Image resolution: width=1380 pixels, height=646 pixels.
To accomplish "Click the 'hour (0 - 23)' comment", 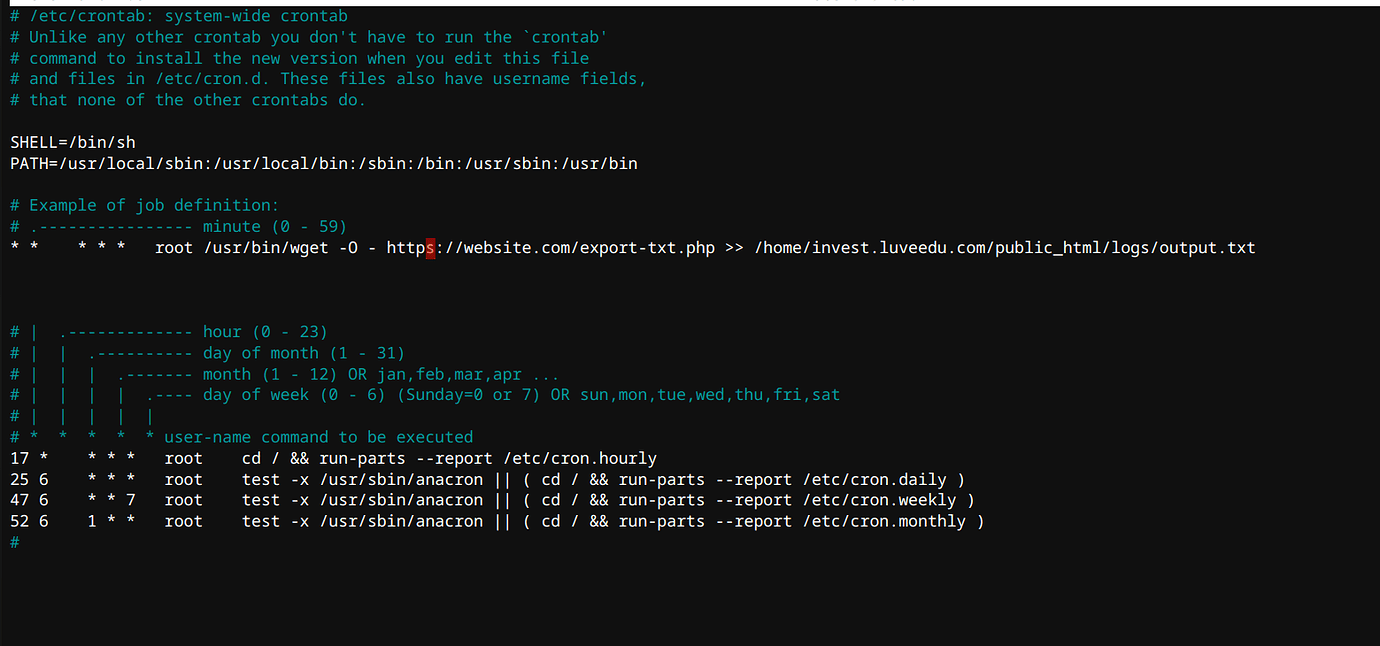I will coord(265,332).
